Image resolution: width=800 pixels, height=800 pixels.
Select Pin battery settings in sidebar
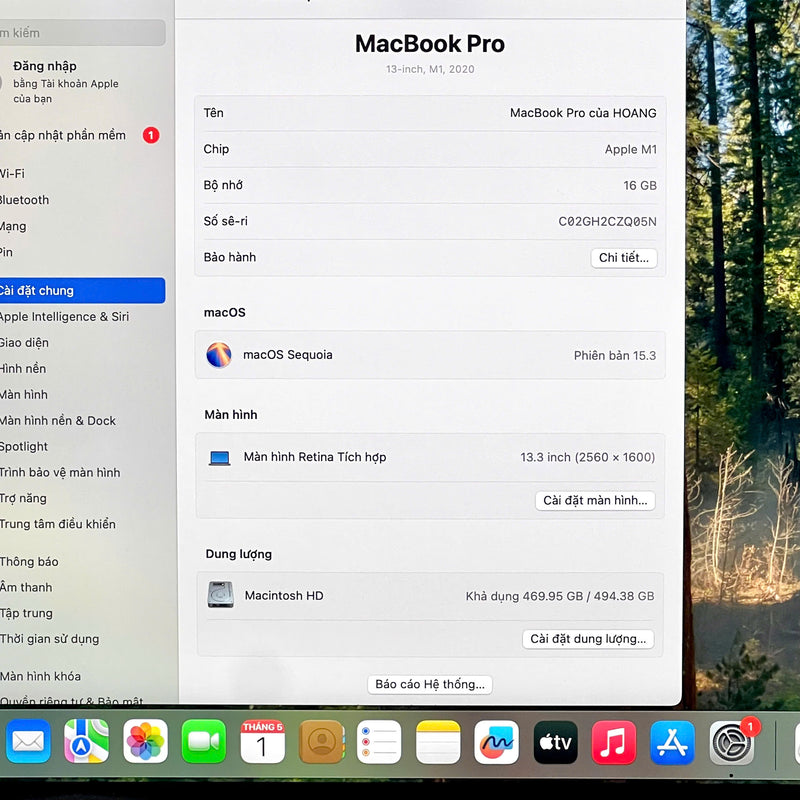(x=7, y=252)
